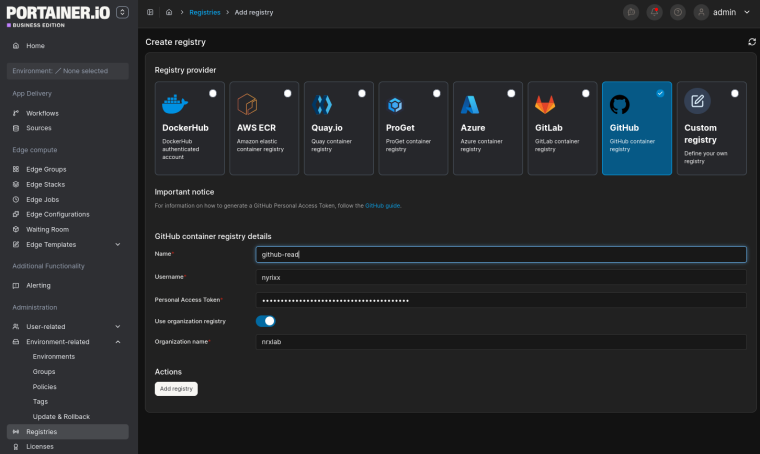Click the Alerting sidebar icon
The width and height of the screenshot is (760, 454).
(16, 285)
